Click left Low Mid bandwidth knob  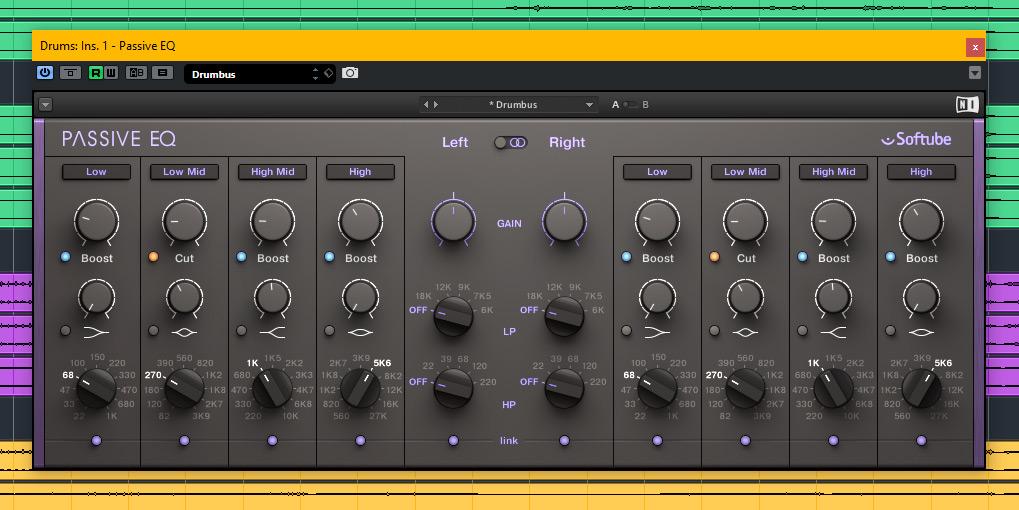pyautogui.click(x=184, y=297)
